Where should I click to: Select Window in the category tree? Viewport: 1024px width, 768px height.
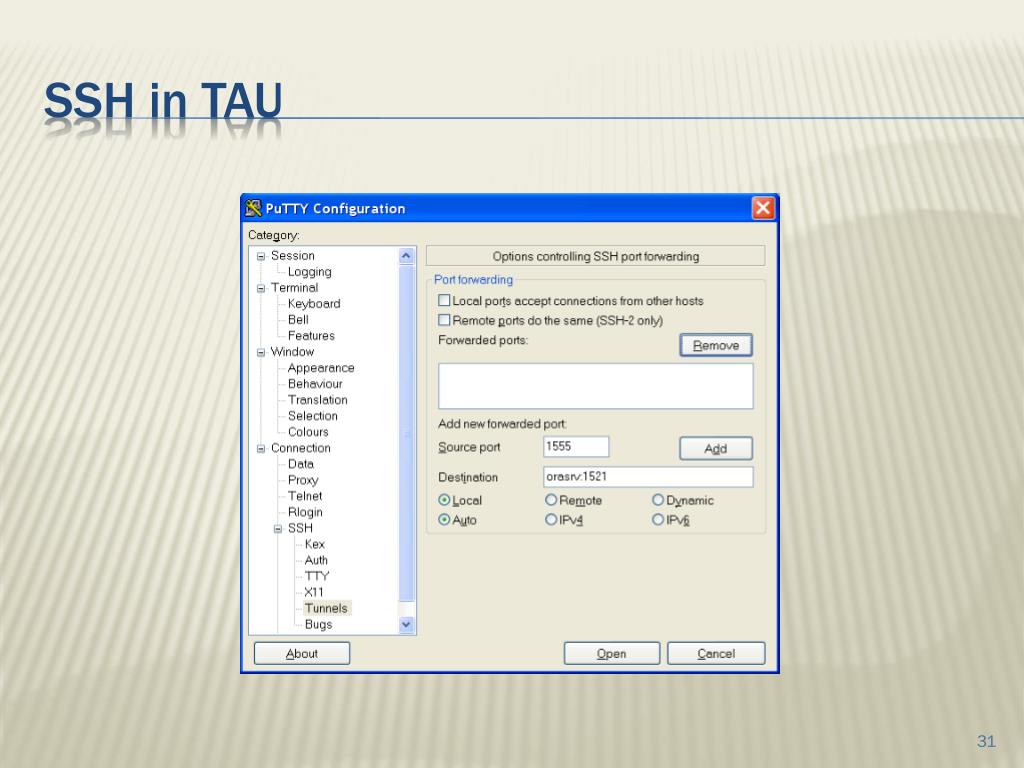(292, 352)
